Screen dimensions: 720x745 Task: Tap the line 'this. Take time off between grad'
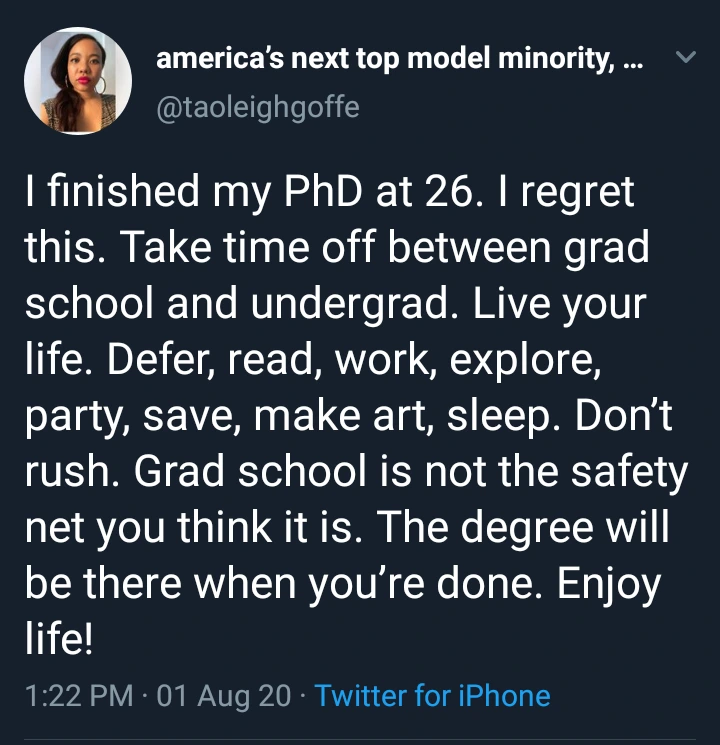337,248
